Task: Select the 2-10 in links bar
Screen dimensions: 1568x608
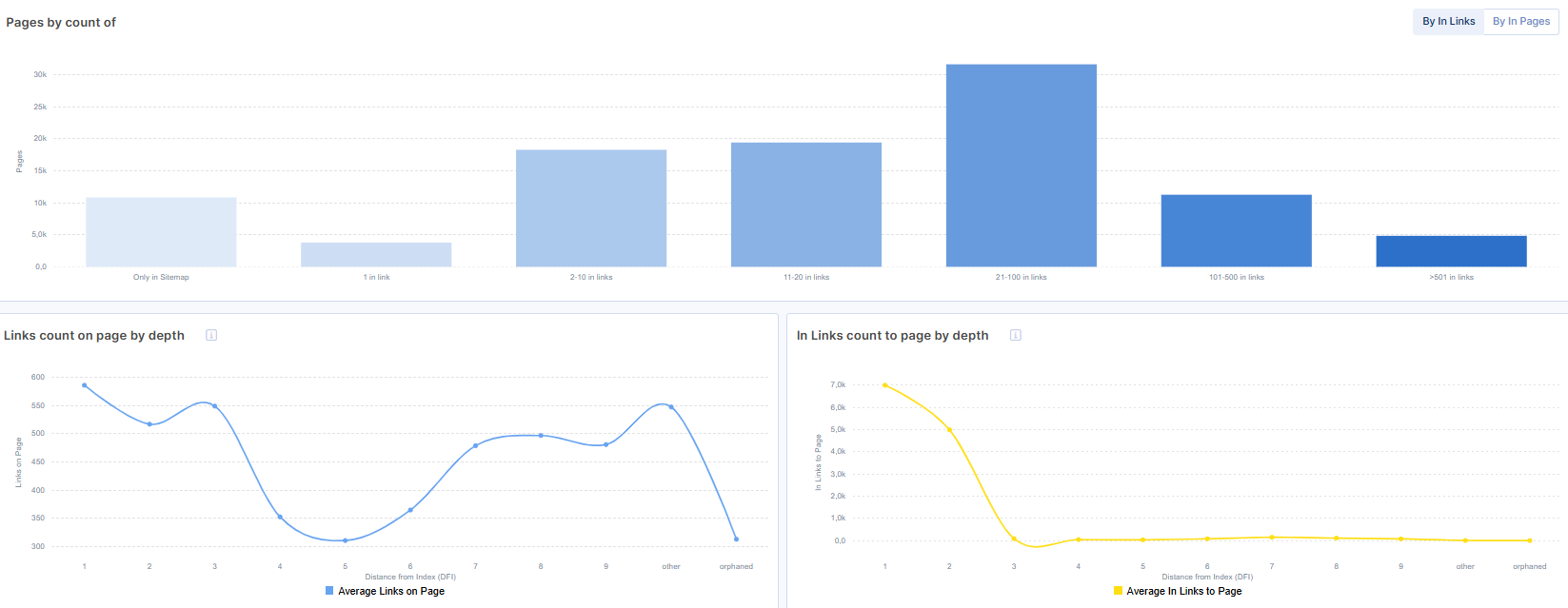Action: click(591, 208)
